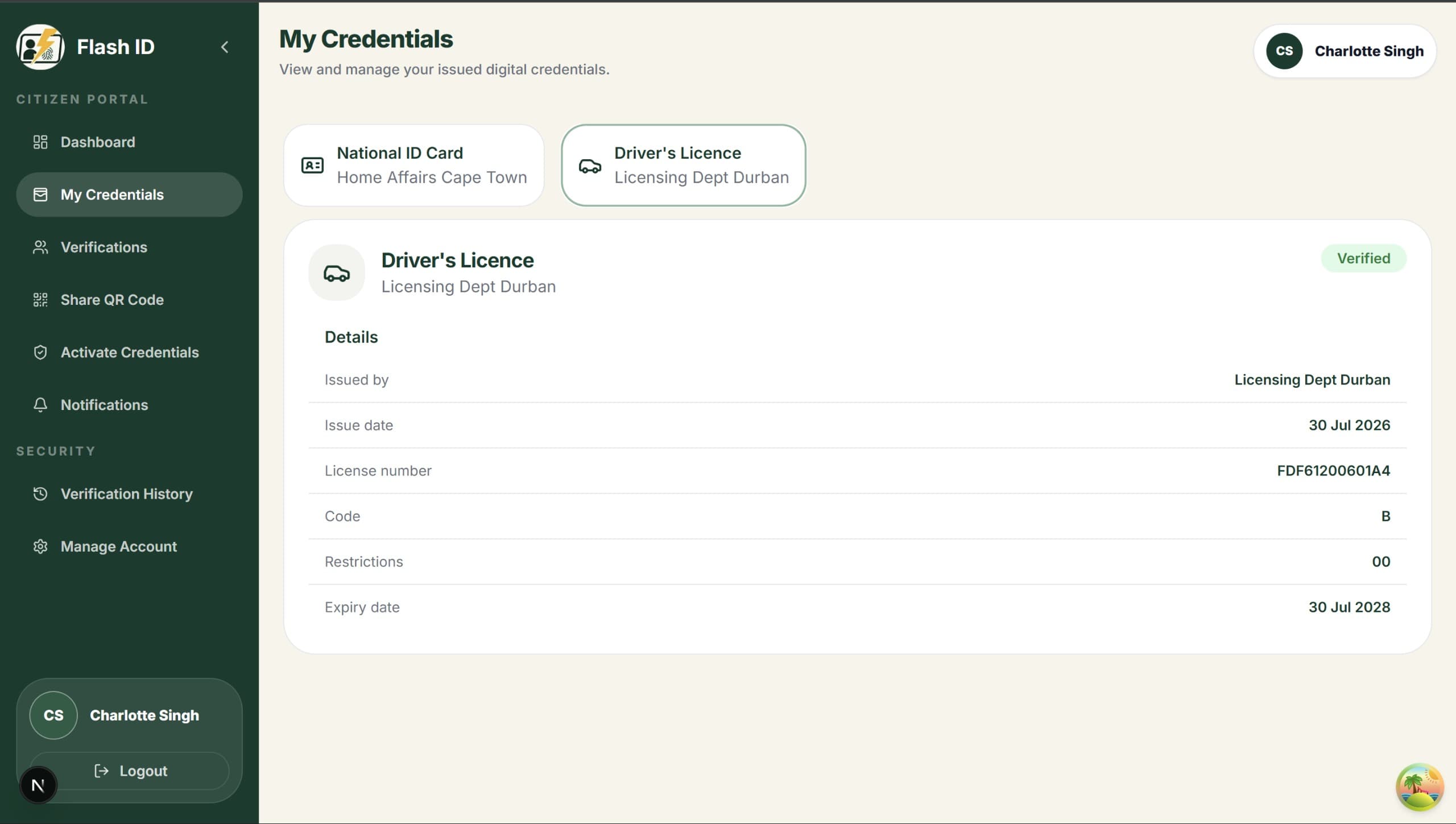Click Charlotte Singh profile button in header
The height and width of the screenshot is (824, 1456).
[x=1345, y=51]
